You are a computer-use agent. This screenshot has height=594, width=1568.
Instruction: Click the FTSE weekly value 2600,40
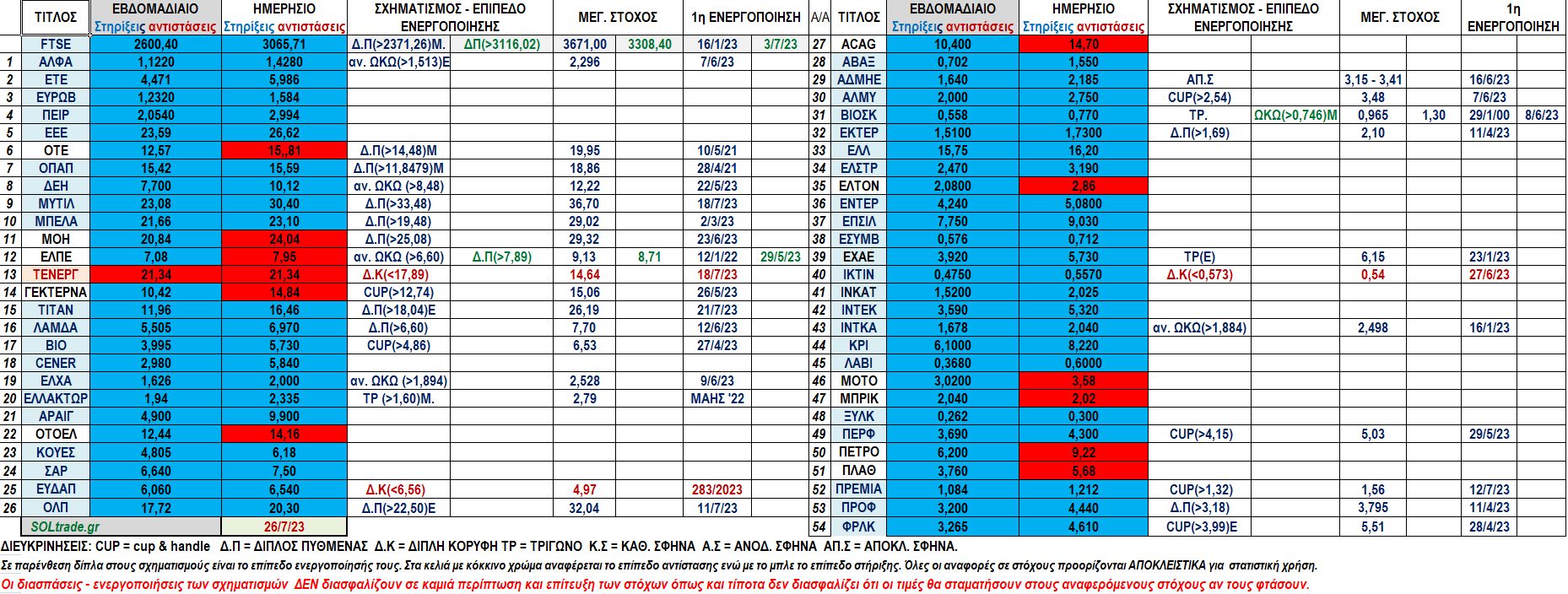(155, 44)
